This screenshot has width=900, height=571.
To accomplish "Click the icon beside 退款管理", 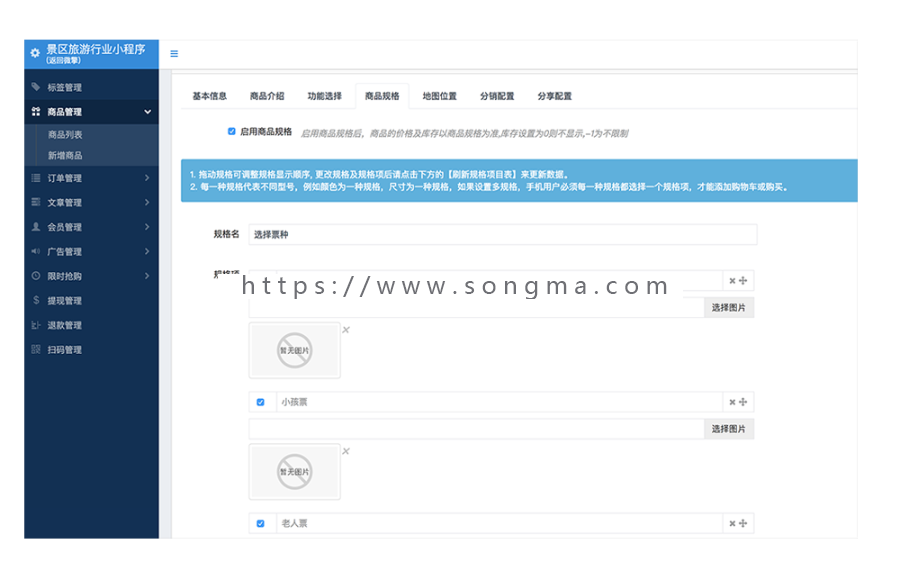I will (36, 325).
